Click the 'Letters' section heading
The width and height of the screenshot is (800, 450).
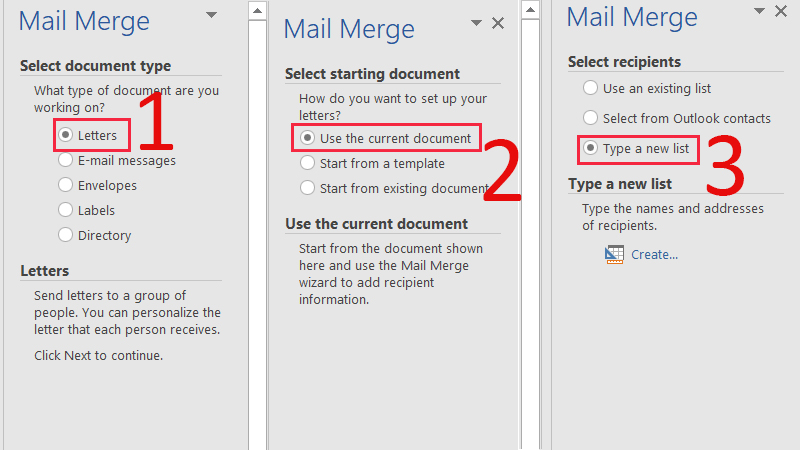tap(44, 271)
